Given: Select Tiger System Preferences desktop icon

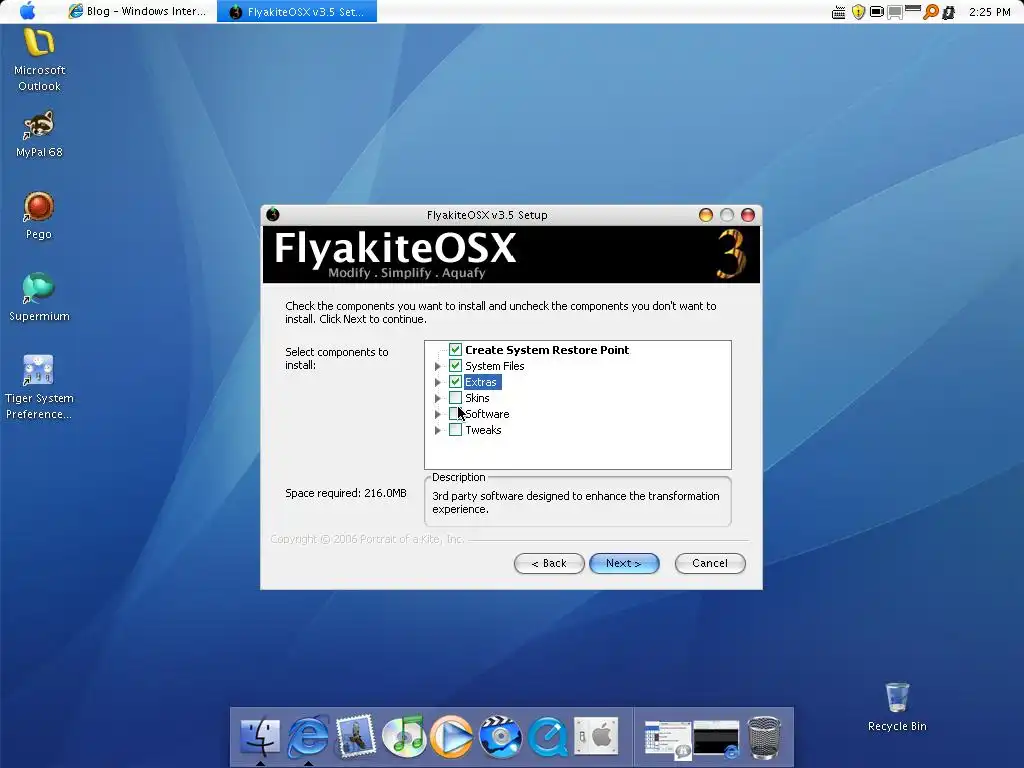Looking at the screenshot, I should point(39,387).
